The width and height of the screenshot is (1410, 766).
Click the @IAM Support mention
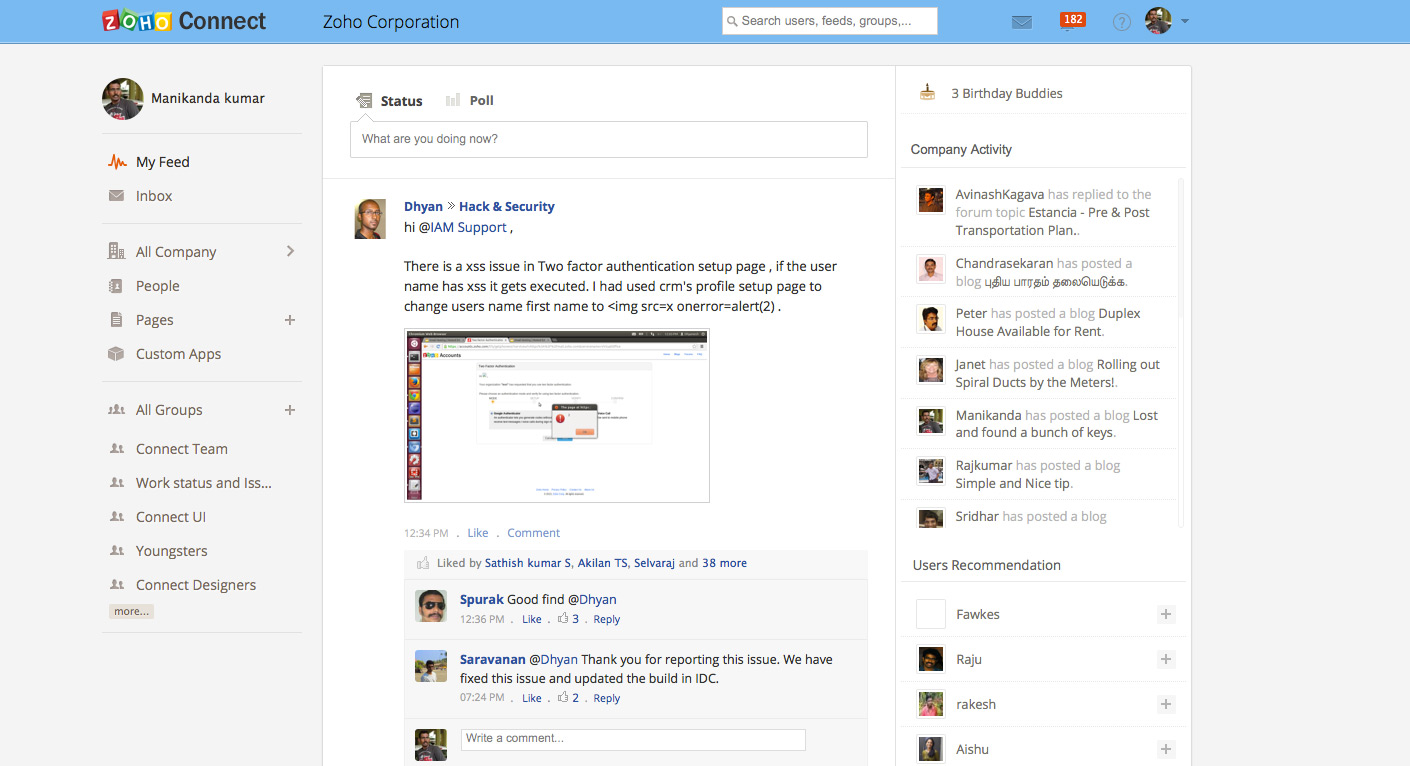point(462,227)
